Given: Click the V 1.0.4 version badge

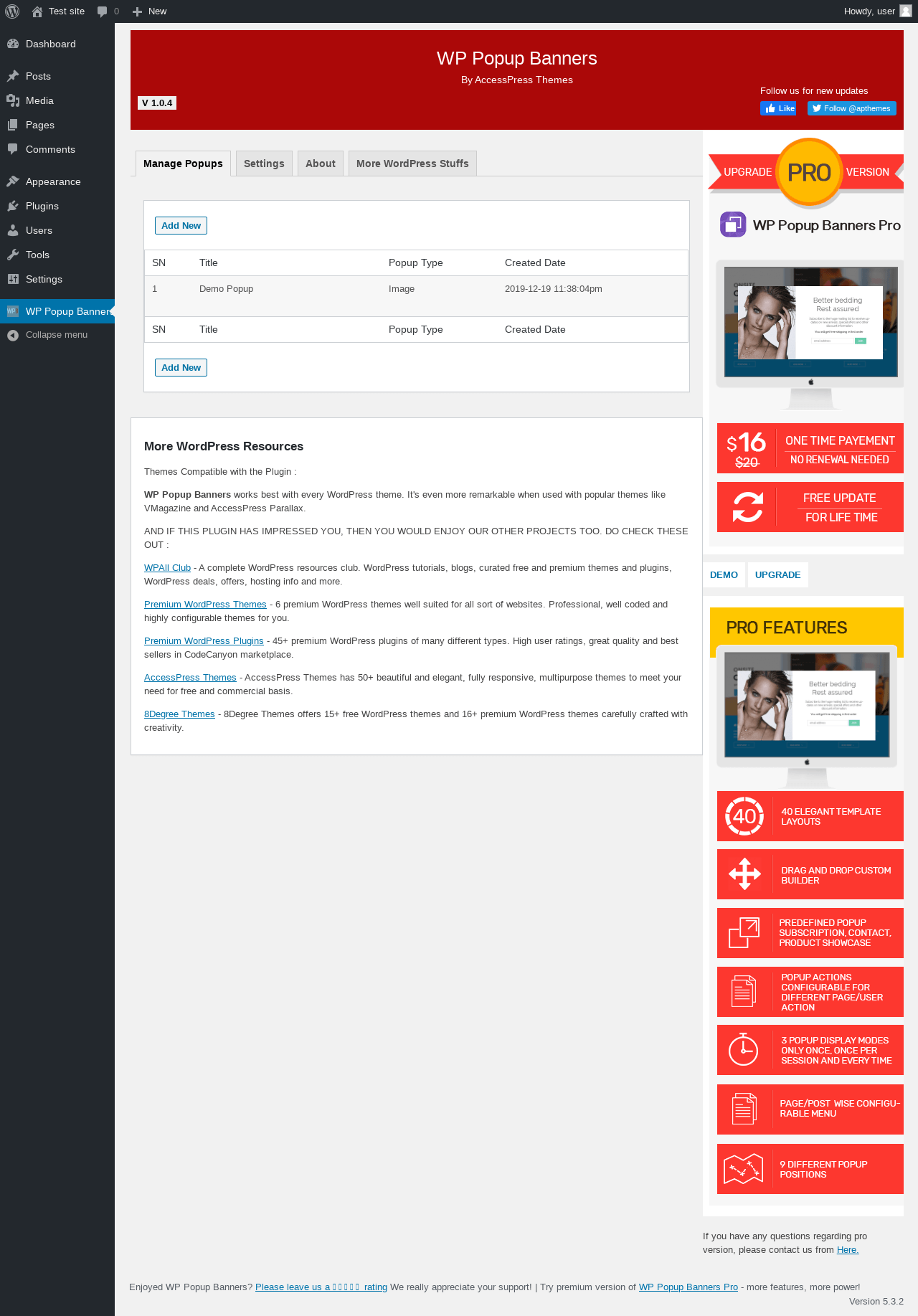Looking at the screenshot, I should pyautogui.click(x=157, y=103).
